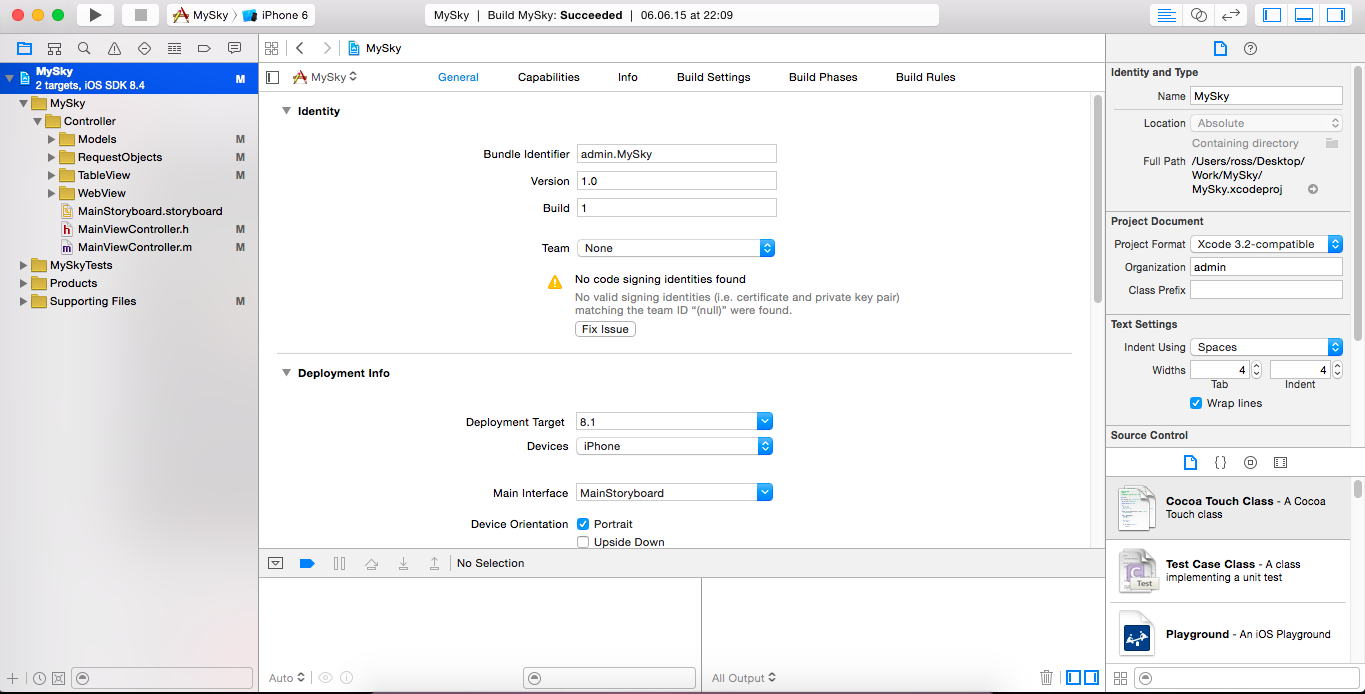Go forward in editor history
The height and width of the screenshot is (694, 1365).
[326, 48]
